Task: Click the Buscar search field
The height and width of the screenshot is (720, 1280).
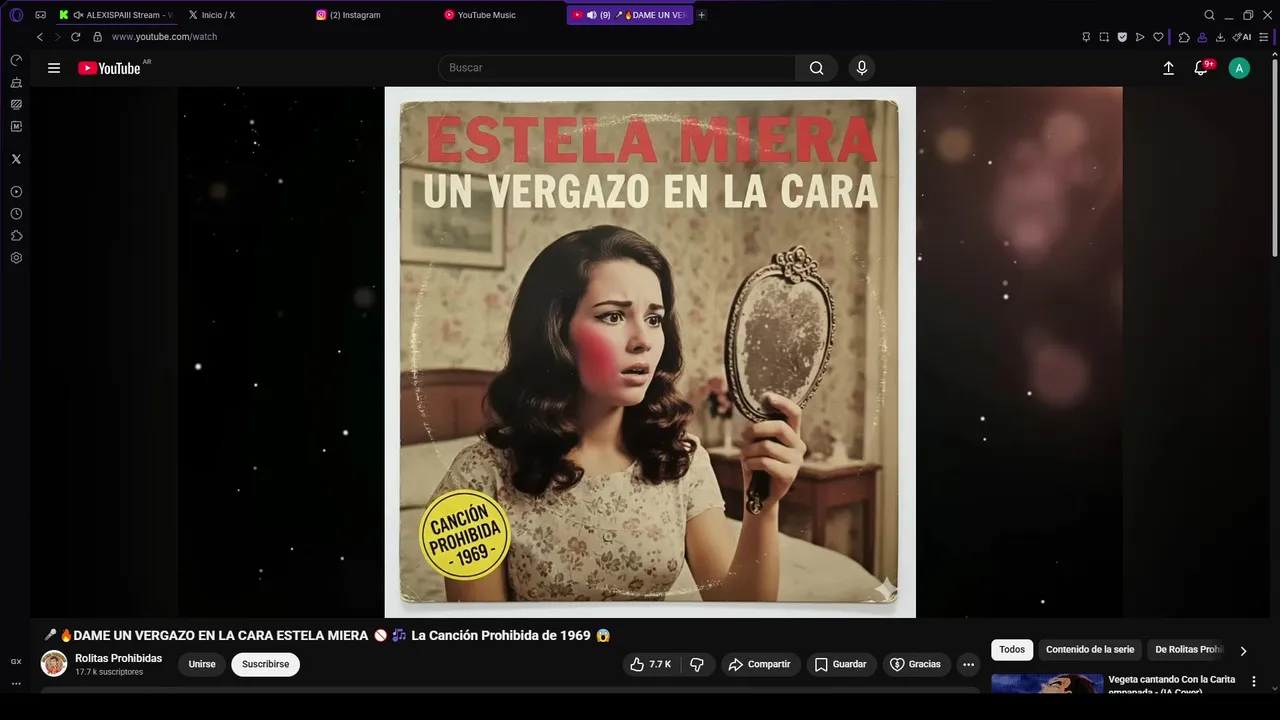Action: click(x=617, y=68)
